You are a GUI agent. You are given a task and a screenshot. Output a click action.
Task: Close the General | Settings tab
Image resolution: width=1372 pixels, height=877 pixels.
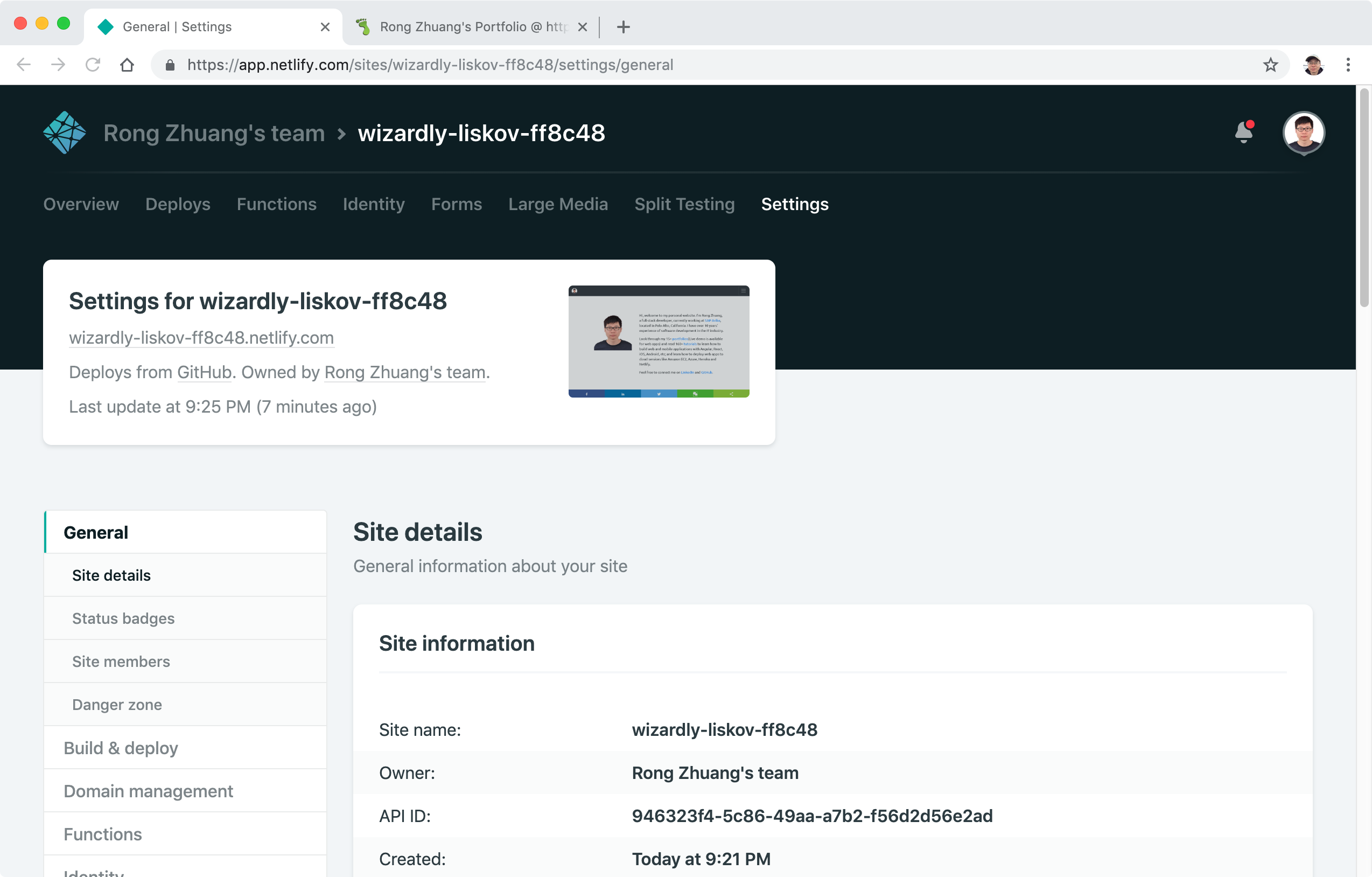point(325,27)
